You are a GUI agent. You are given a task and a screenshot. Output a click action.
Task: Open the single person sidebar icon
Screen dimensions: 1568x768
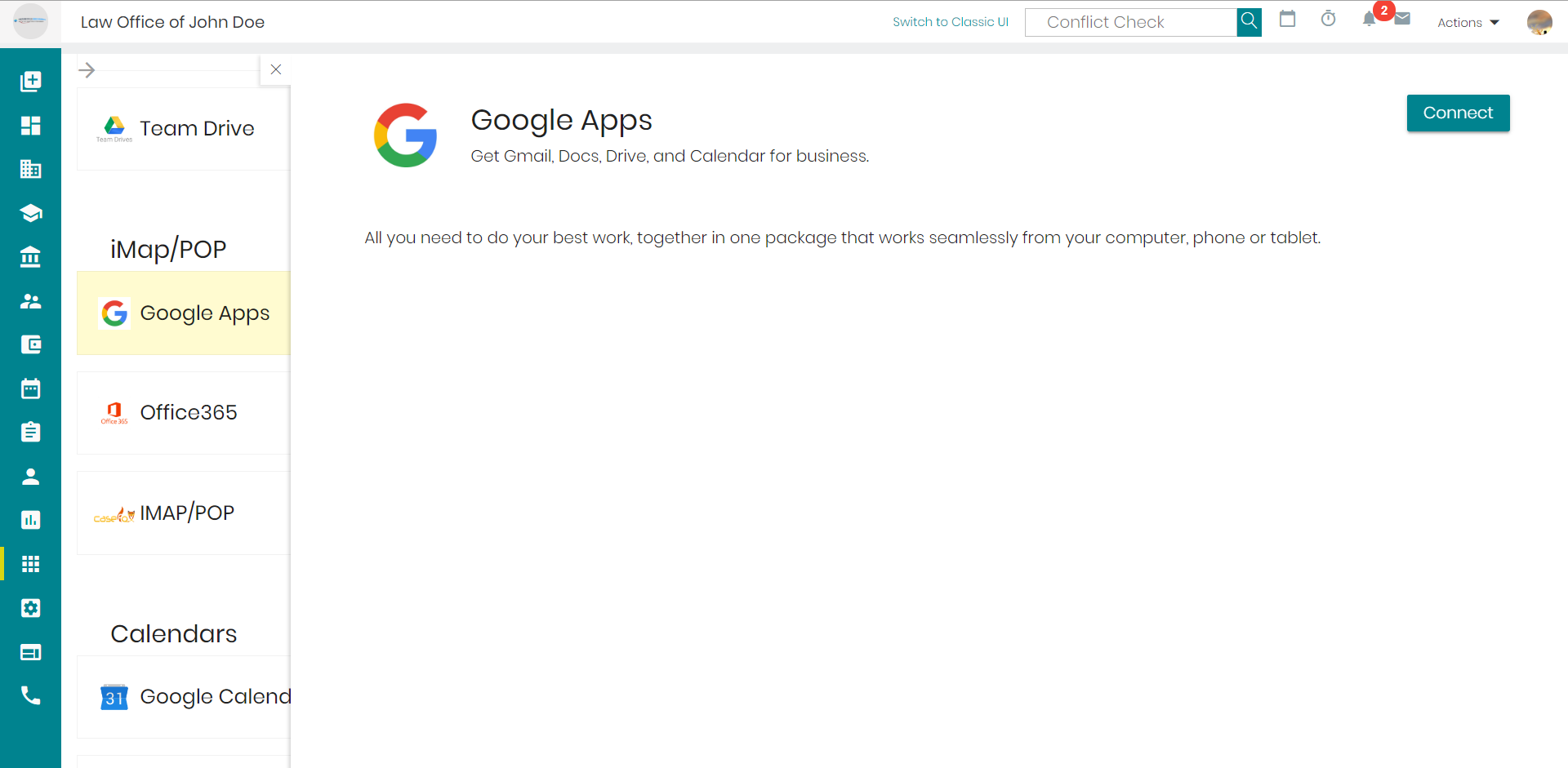pos(30,477)
